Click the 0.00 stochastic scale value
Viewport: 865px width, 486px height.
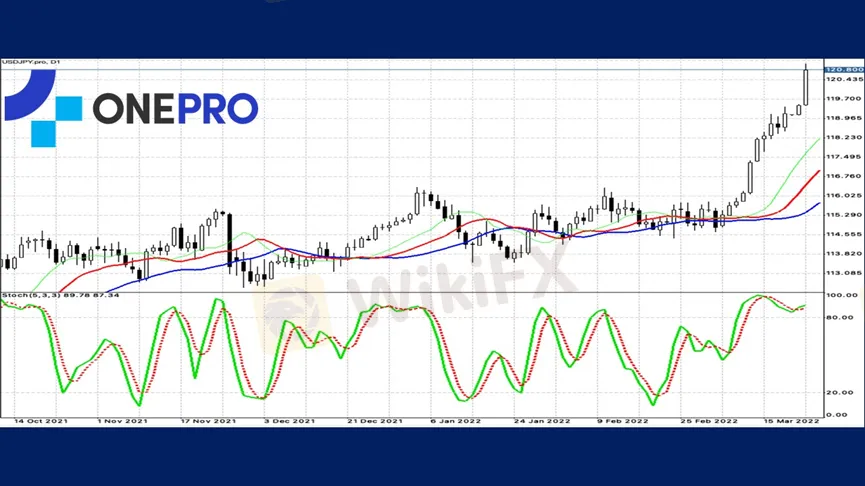pos(837,414)
